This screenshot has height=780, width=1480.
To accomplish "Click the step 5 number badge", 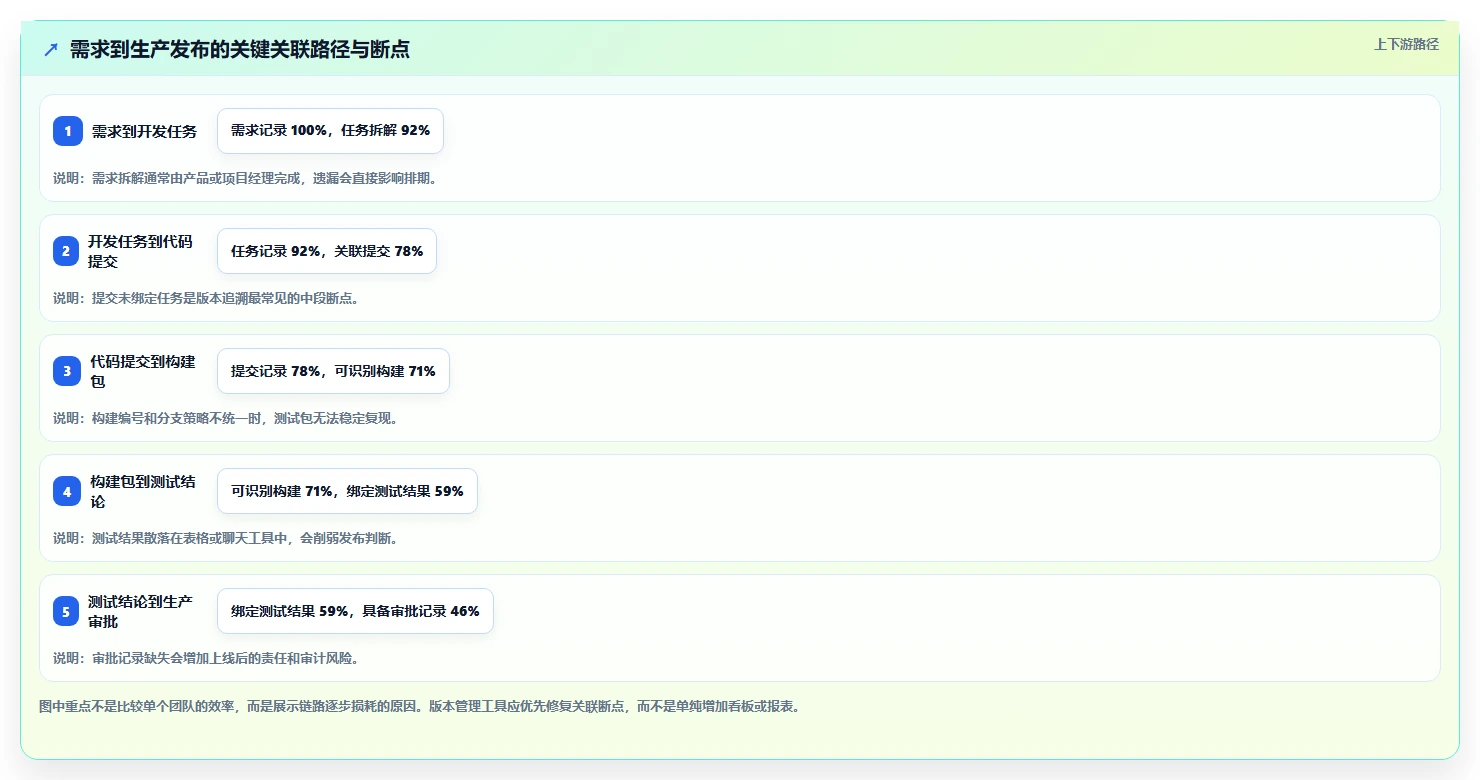I will pos(66,611).
